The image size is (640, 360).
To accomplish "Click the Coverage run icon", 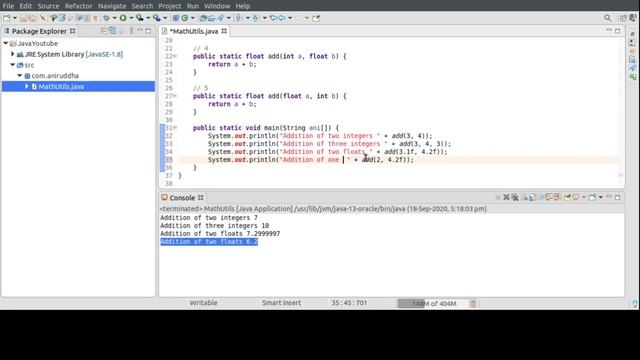I will click(140, 18).
